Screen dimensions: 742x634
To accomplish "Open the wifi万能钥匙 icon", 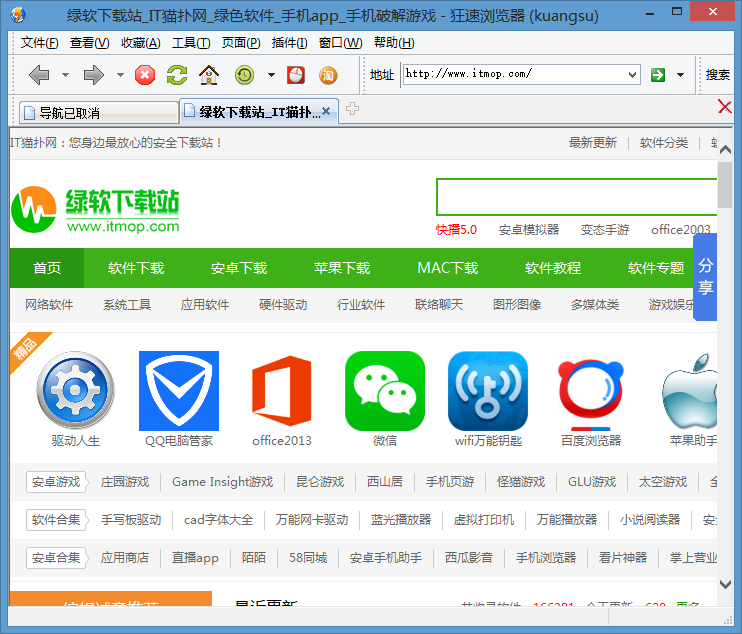I will coord(488,390).
